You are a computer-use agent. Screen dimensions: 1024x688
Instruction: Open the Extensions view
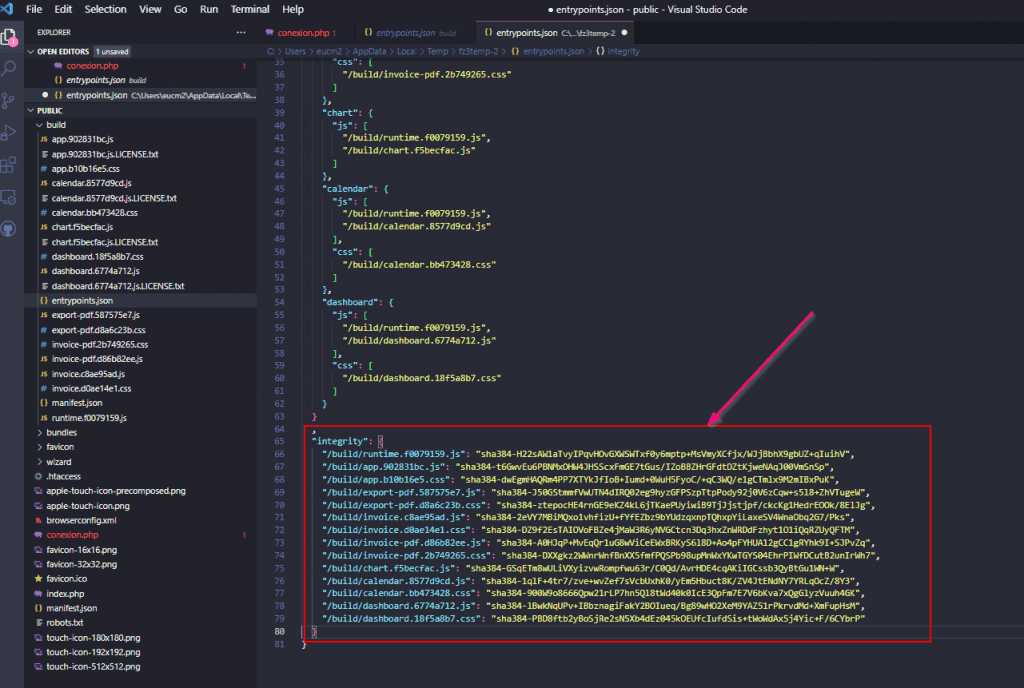coord(8,164)
